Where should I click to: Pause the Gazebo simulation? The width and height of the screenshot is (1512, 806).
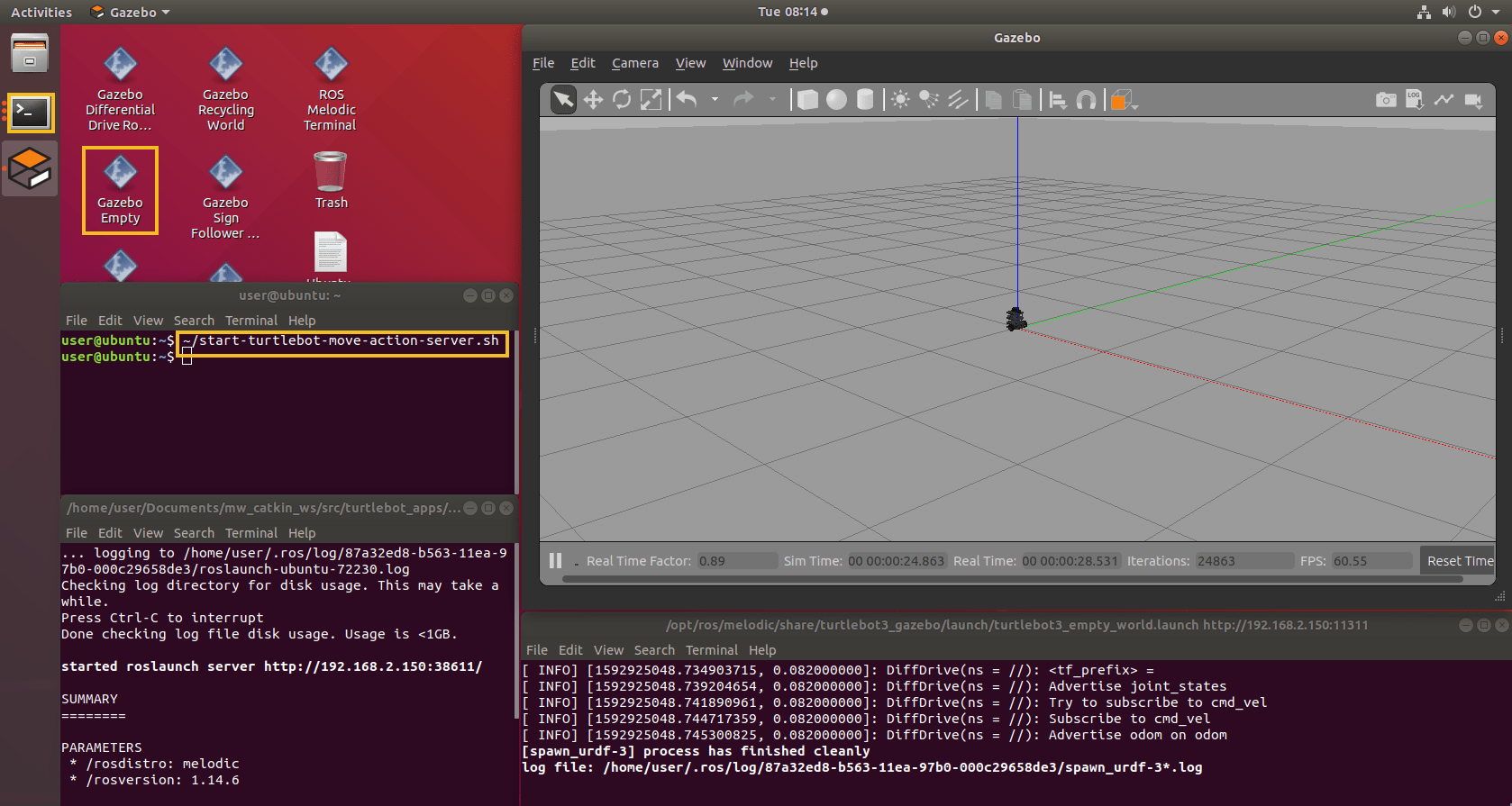point(555,560)
